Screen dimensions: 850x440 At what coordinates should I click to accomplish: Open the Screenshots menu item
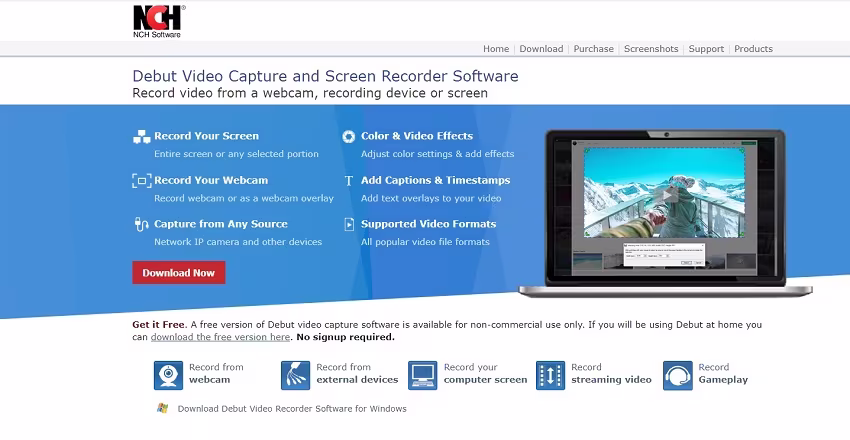click(x=651, y=49)
